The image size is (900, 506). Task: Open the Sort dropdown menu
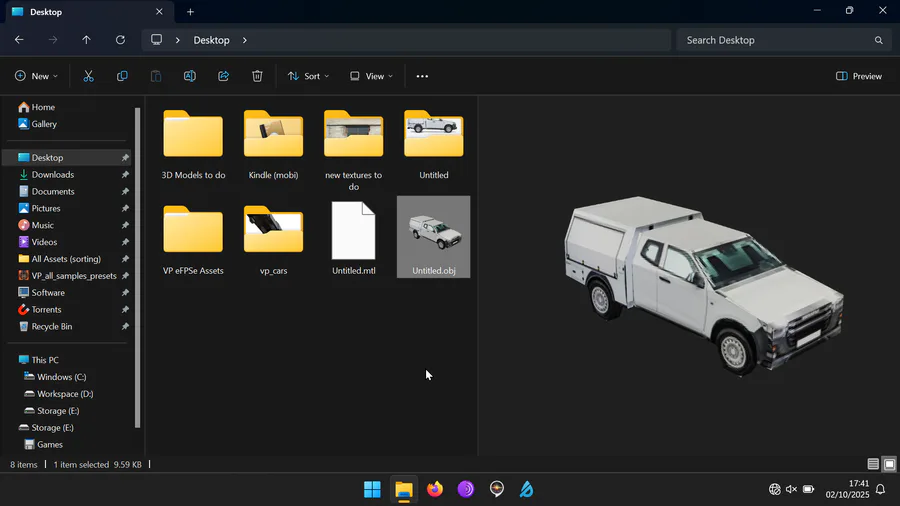tap(307, 76)
